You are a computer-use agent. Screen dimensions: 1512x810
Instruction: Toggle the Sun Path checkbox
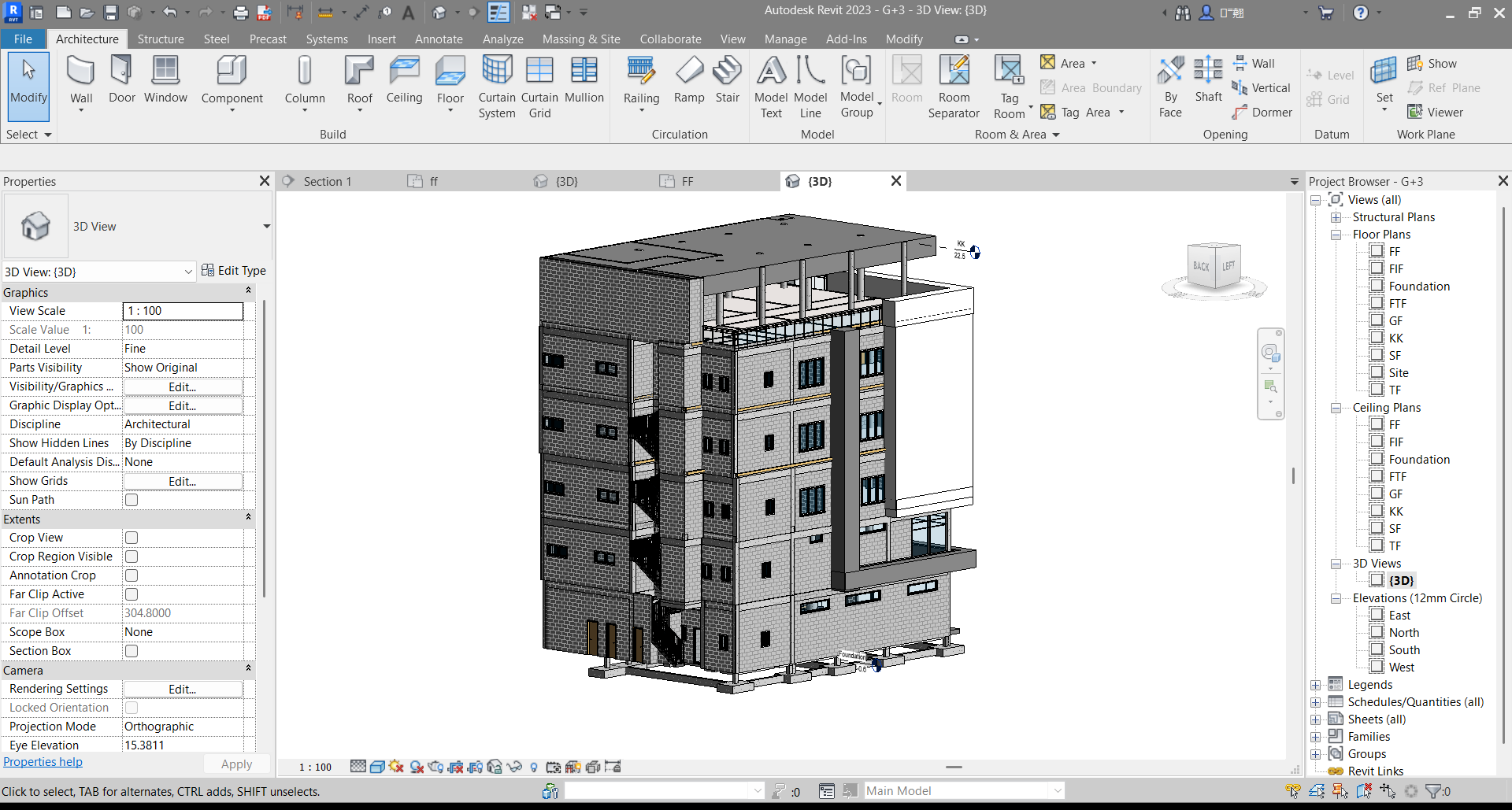(x=132, y=500)
